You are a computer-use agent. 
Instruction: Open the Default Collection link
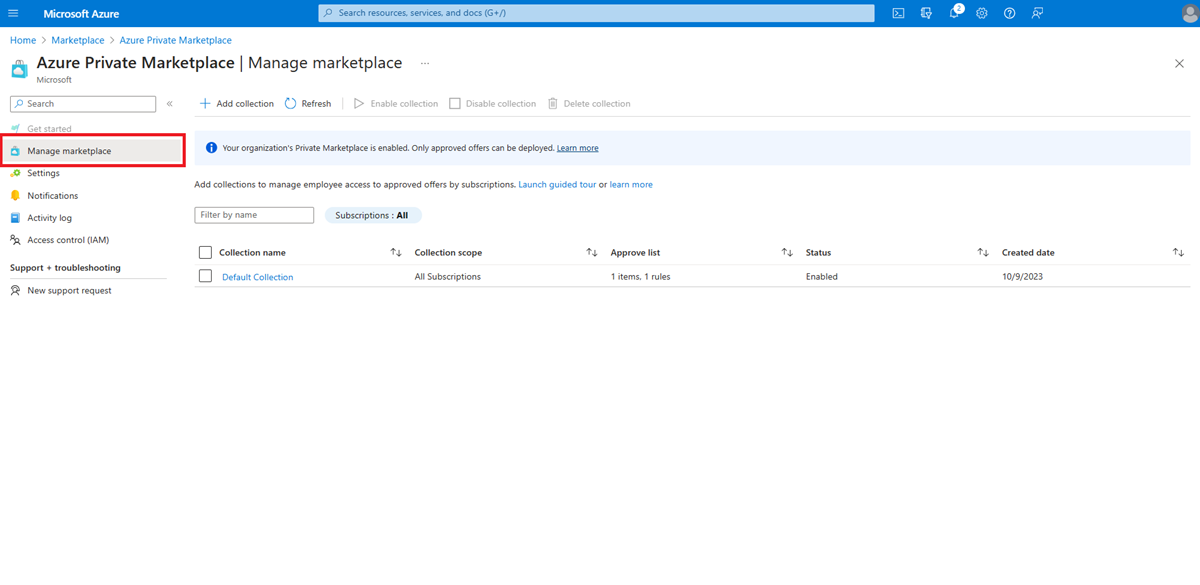[257, 277]
